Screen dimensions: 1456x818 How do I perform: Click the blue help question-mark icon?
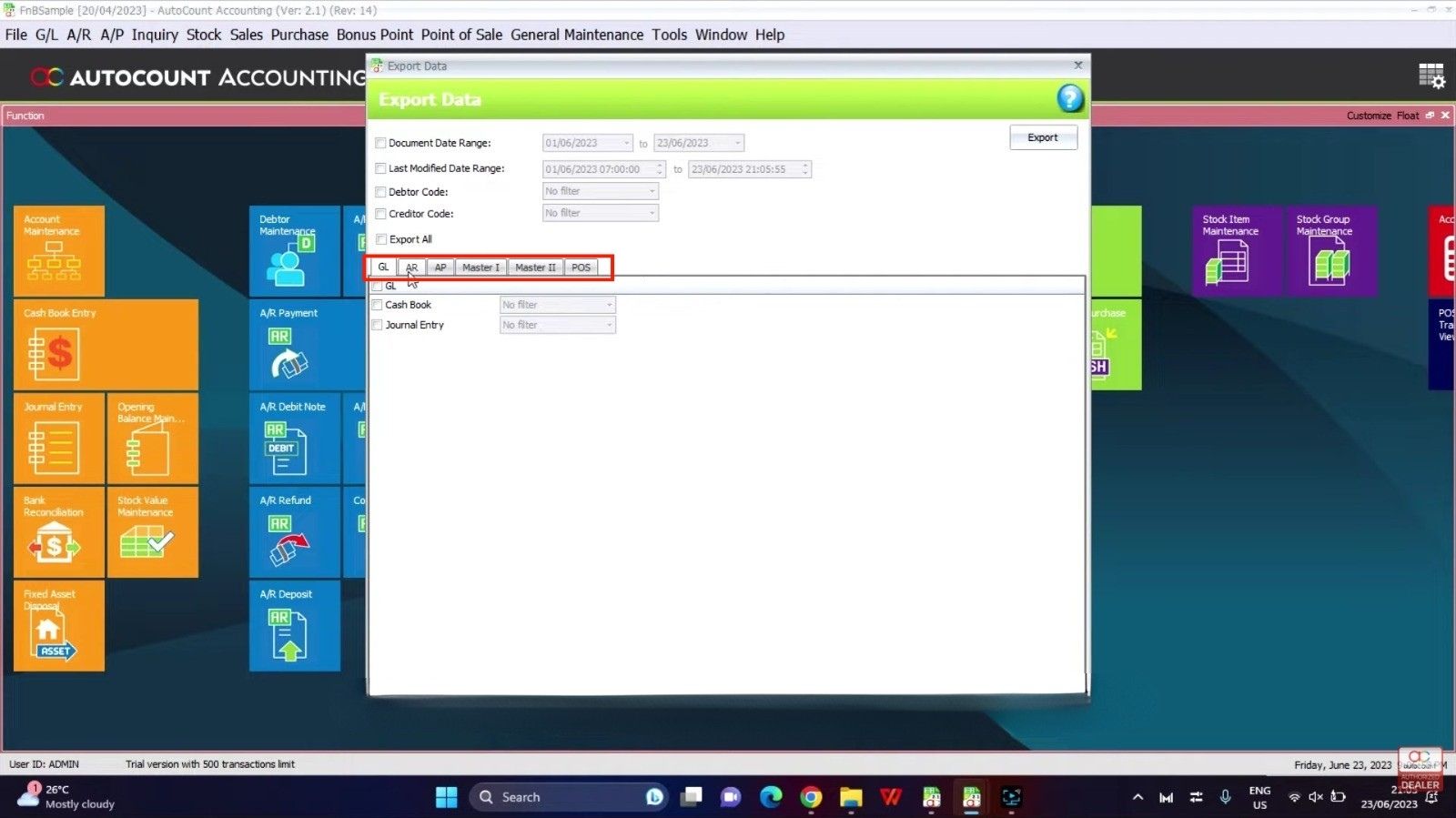pos(1070,98)
